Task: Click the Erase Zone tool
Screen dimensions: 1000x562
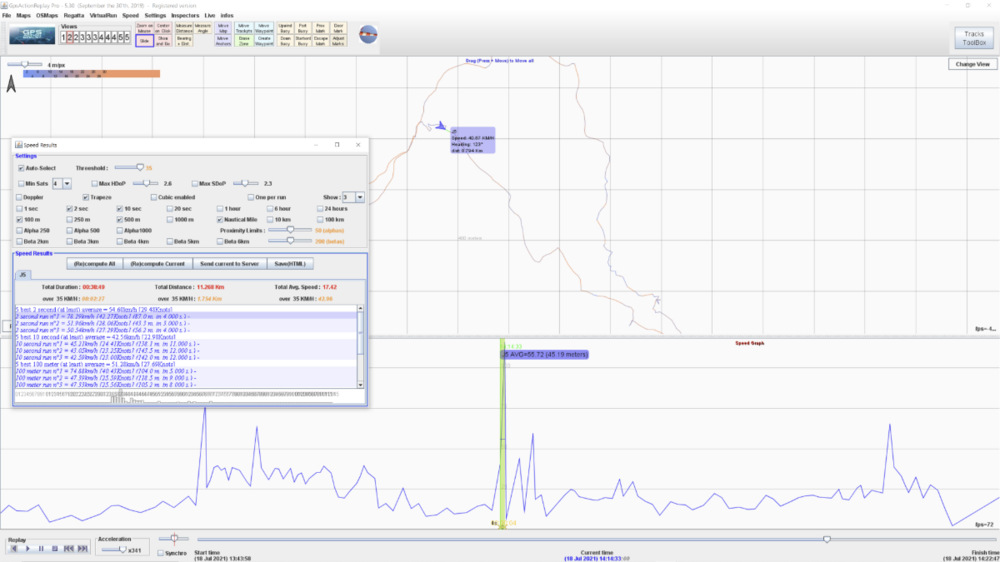Action: tap(242, 41)
